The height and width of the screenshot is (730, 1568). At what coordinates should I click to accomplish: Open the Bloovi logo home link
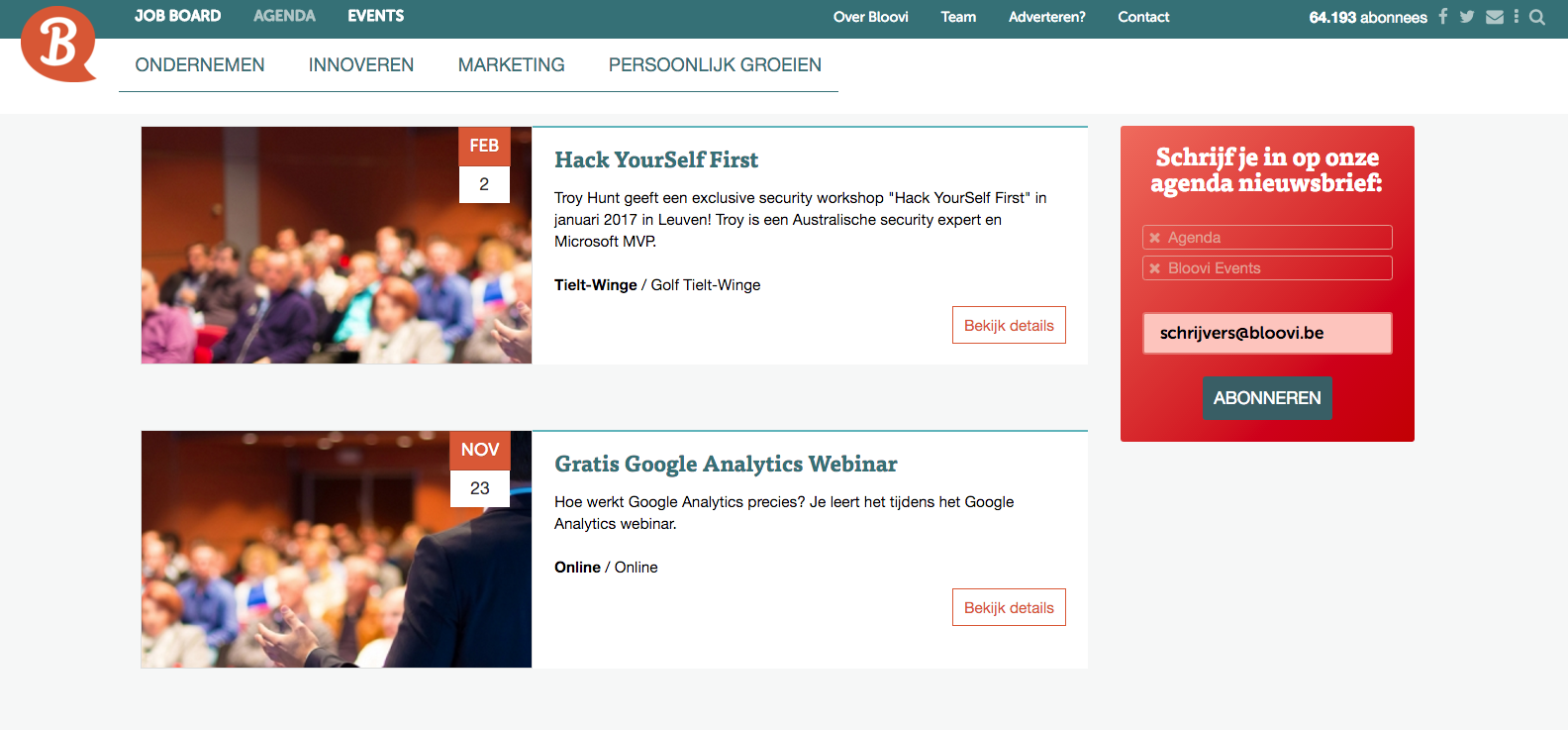tap(58, 44)
